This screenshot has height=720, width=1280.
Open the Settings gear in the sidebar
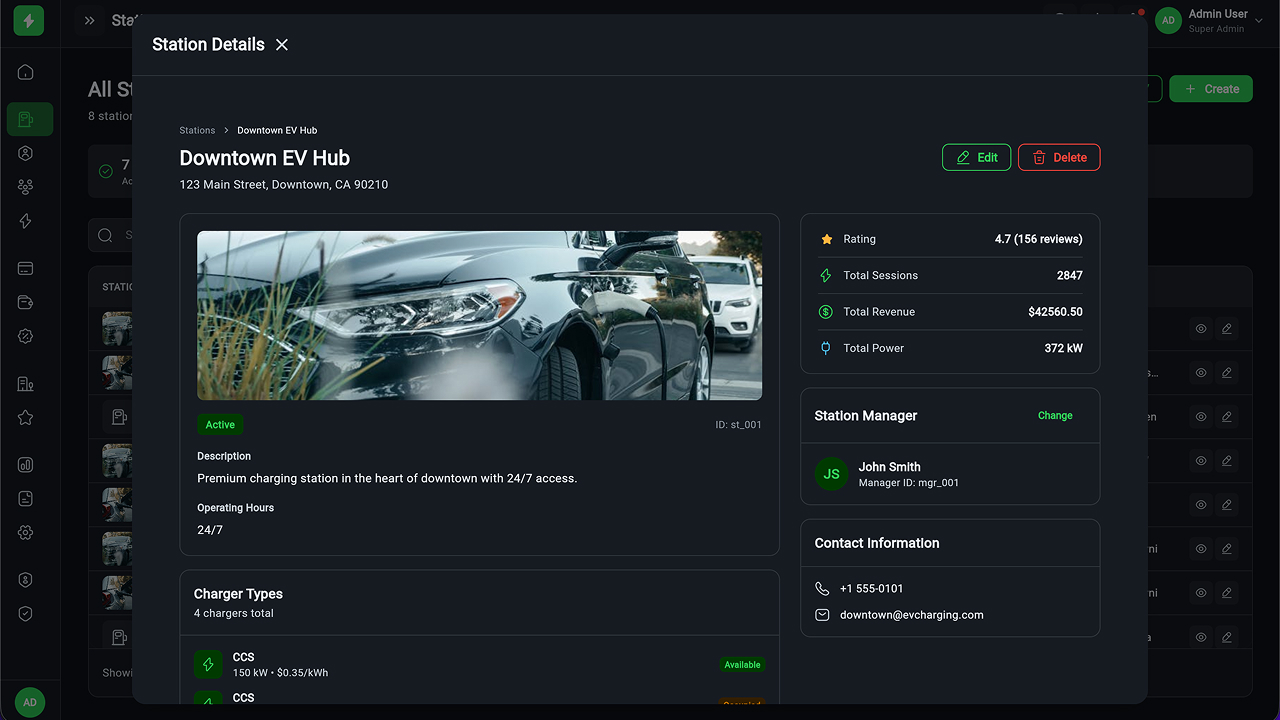click(26, 533)
